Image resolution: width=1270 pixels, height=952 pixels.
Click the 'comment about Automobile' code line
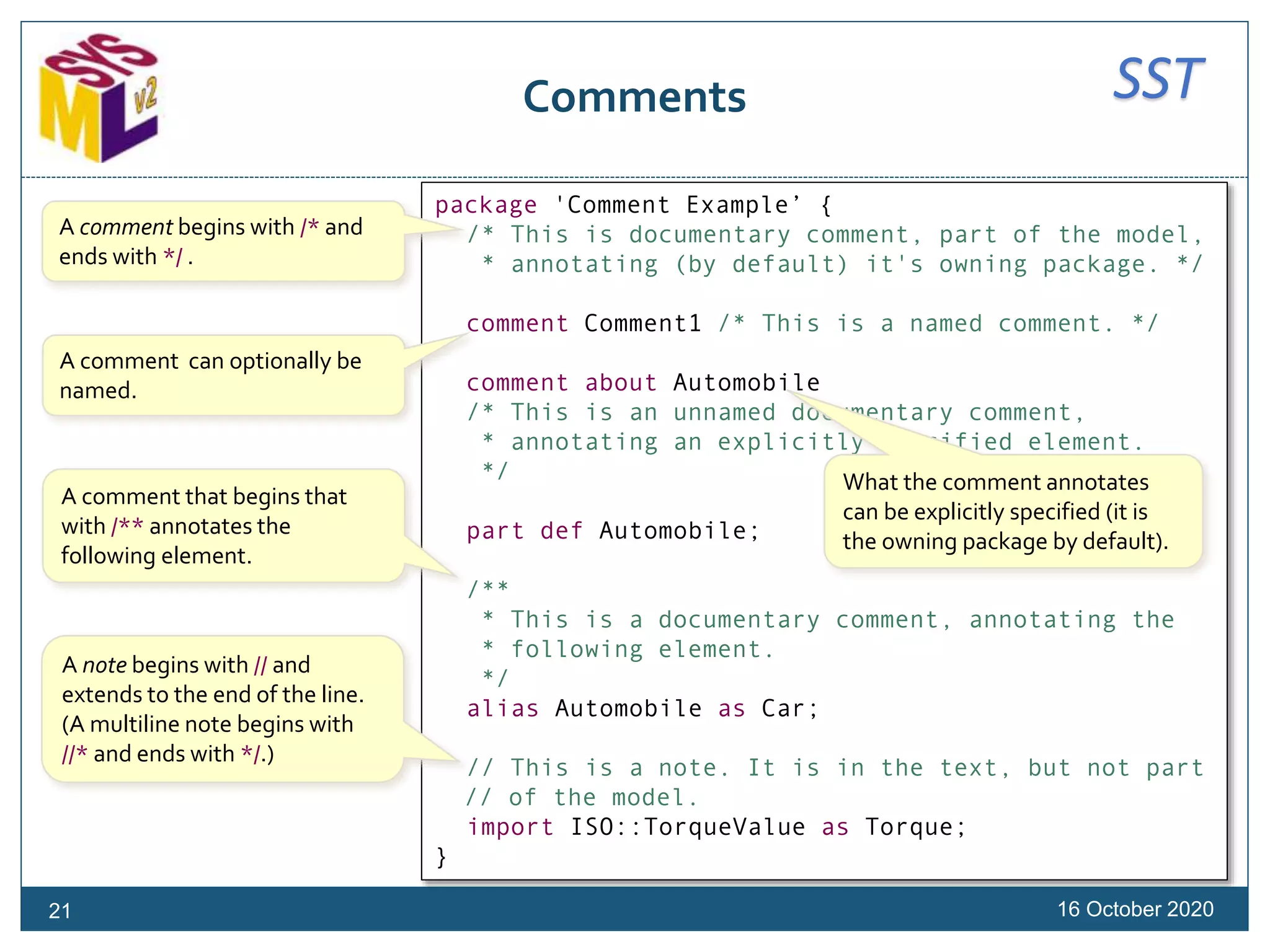(642, 383)
